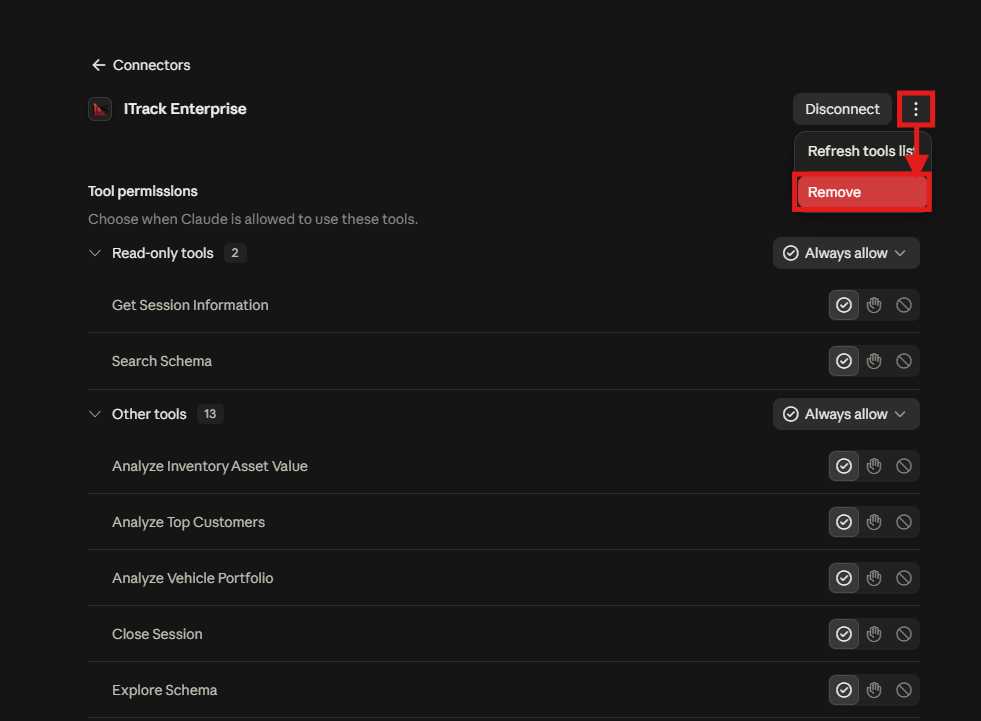Click the ITrack Enterprise title text

tap(185, 109)
